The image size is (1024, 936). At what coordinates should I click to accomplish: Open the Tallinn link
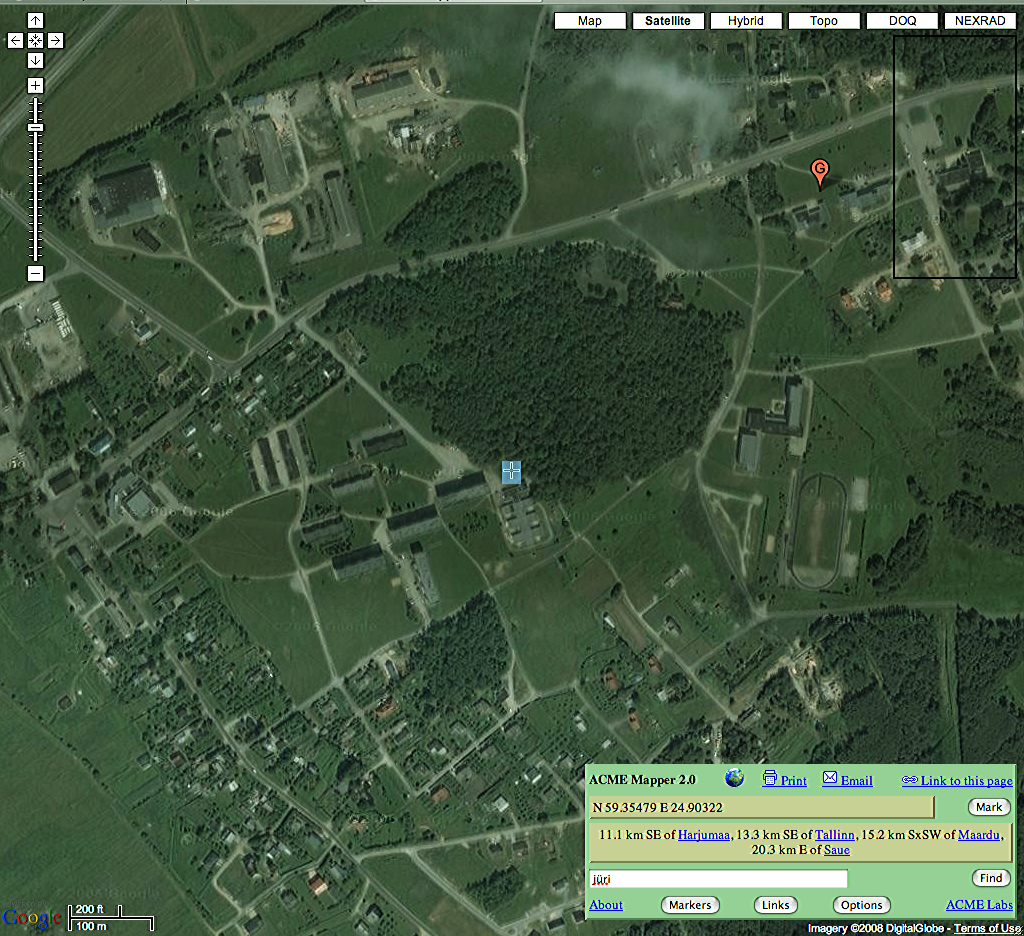(835, 835)
